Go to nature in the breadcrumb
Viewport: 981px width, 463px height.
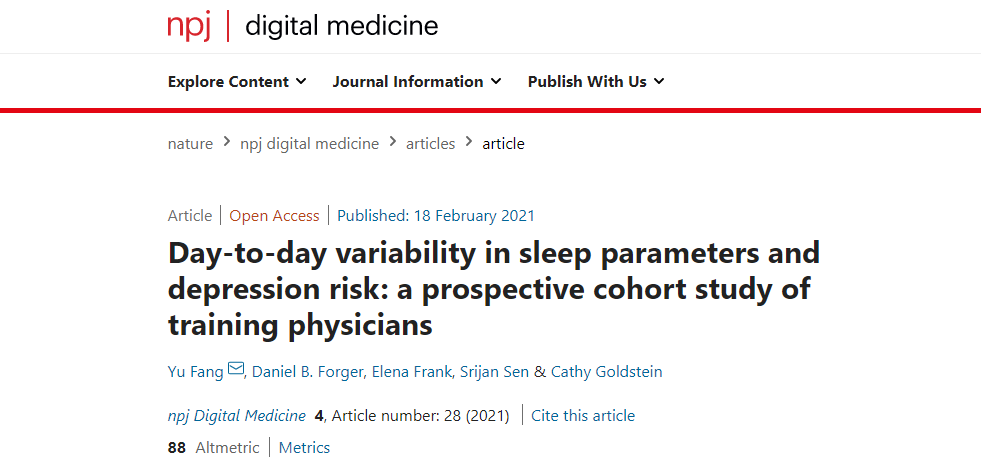coord(190,143)
